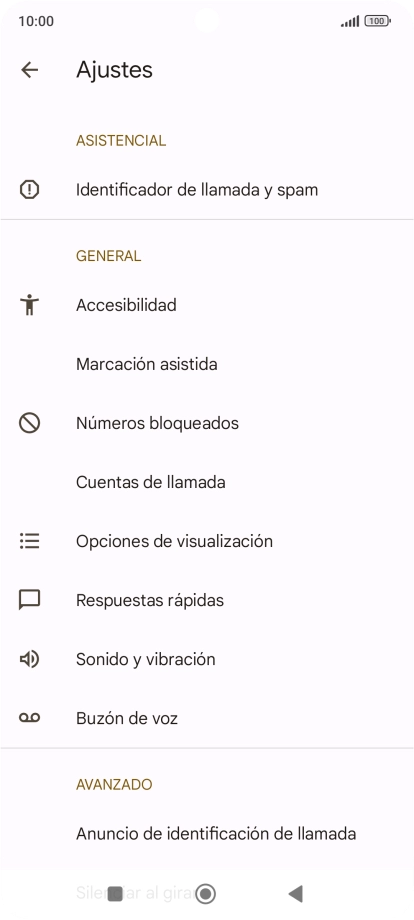The height and width of the screenshot is (920, 414).
Task: Tap the voicemail tape icon
Action: [x=29, y=718]
